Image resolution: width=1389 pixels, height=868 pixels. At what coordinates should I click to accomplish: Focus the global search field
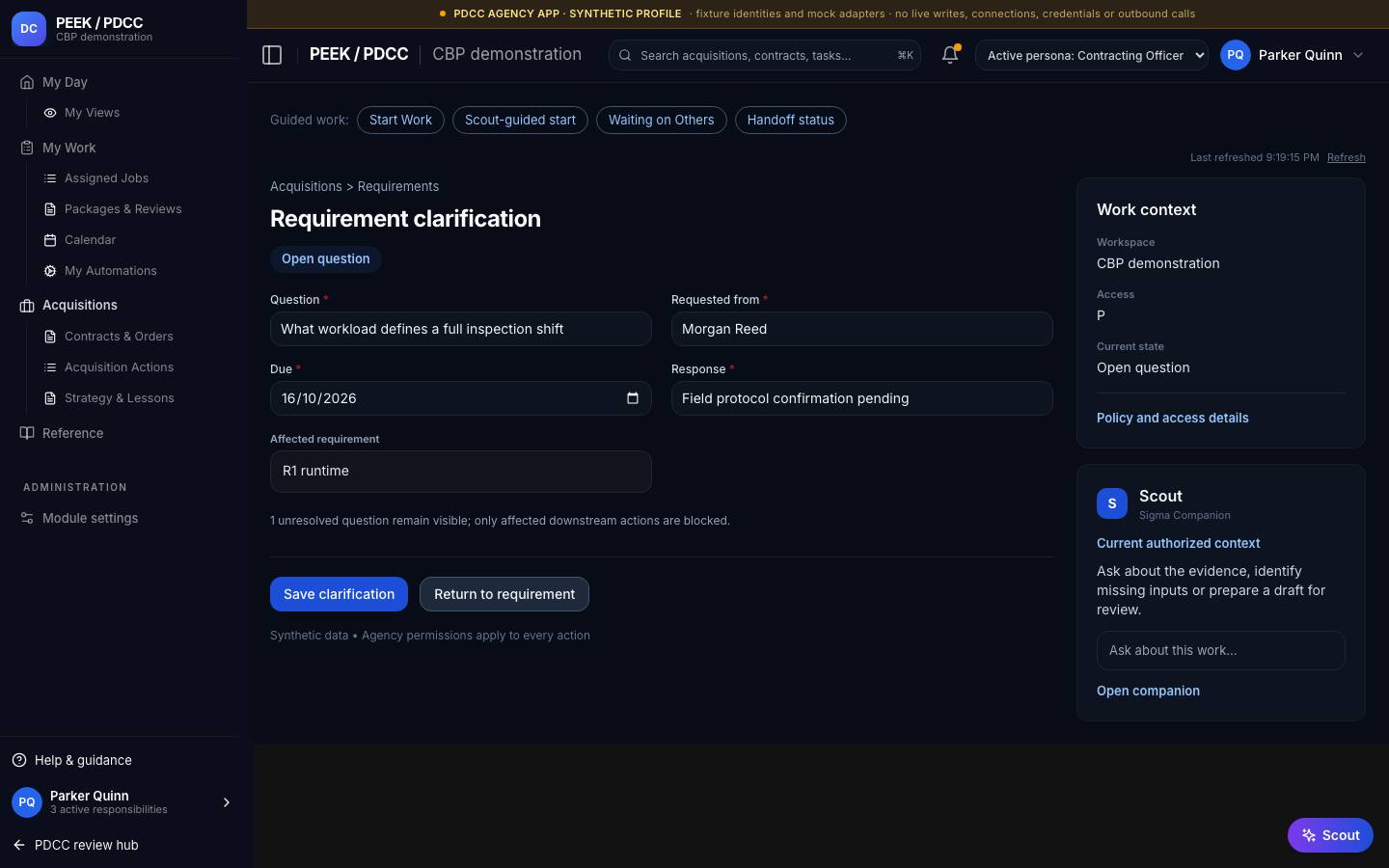tap(764, 55)
